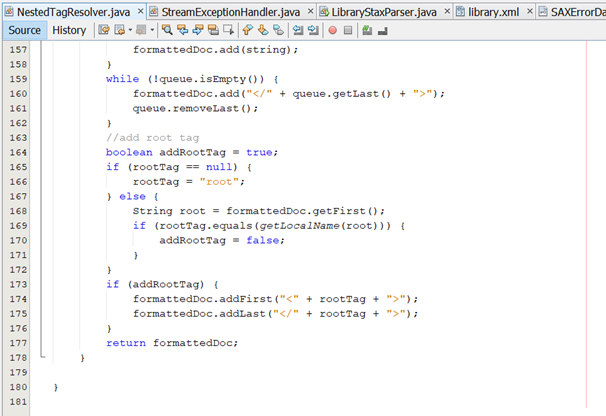The width and height of the screenshot is (606, 416).
Task: Go to Next Bookmark icon
Action: coord(263,30)
